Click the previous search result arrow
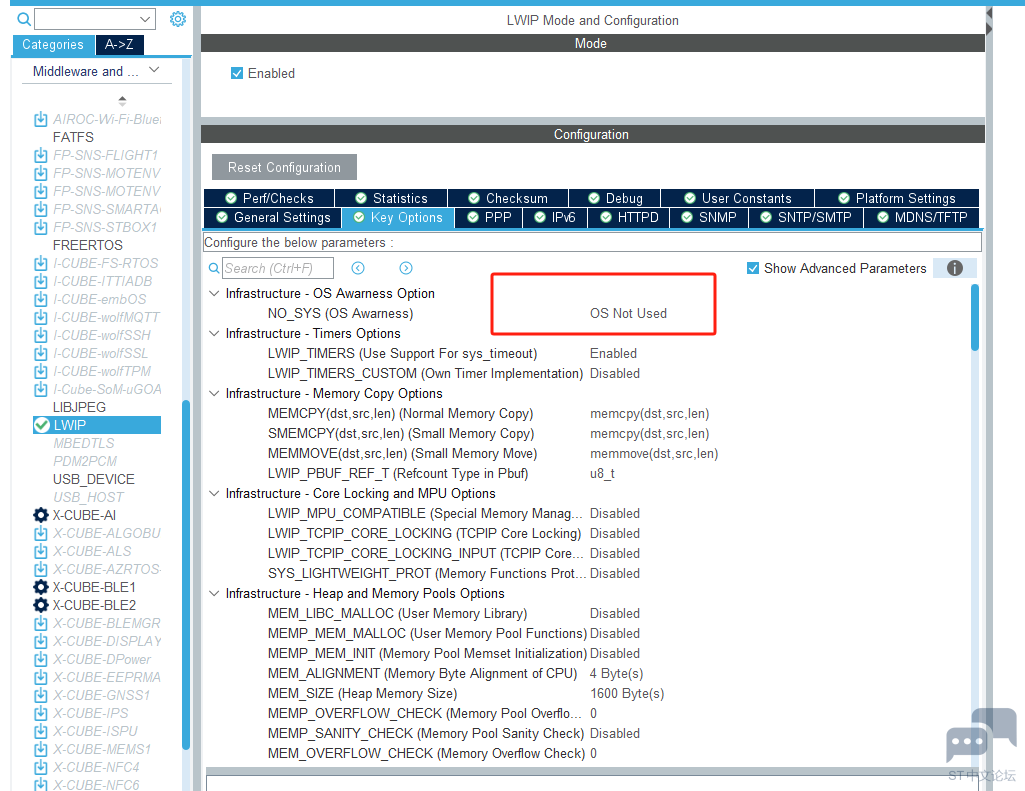1025x791 pixels. coord(358,268)
